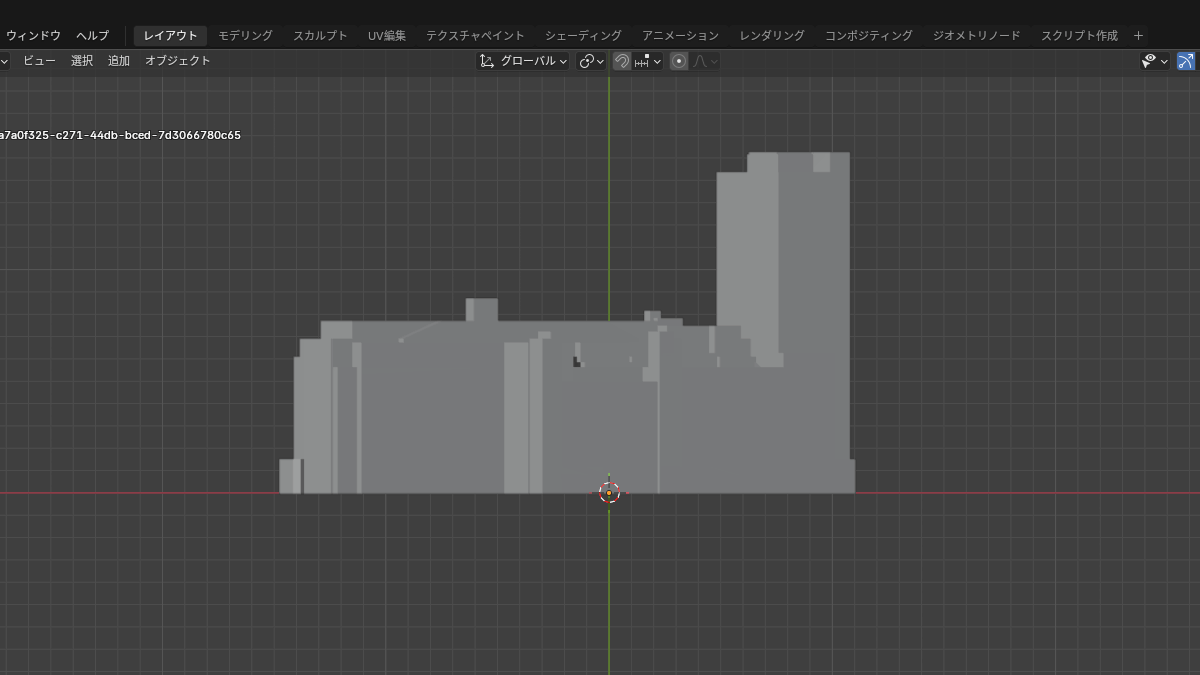Click the transform orientation axes icon
This screenshot has width=1200, height=675.
click(487, 61)
